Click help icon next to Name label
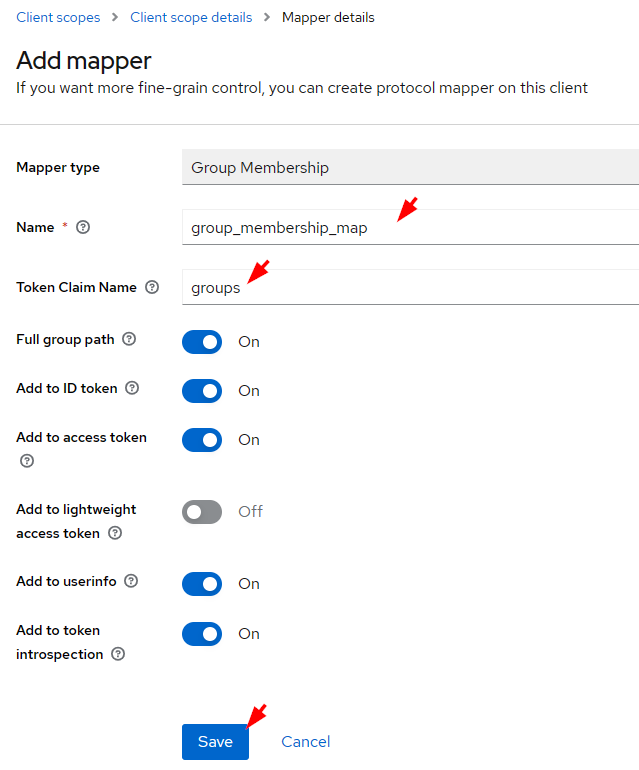 click(83, 227)
